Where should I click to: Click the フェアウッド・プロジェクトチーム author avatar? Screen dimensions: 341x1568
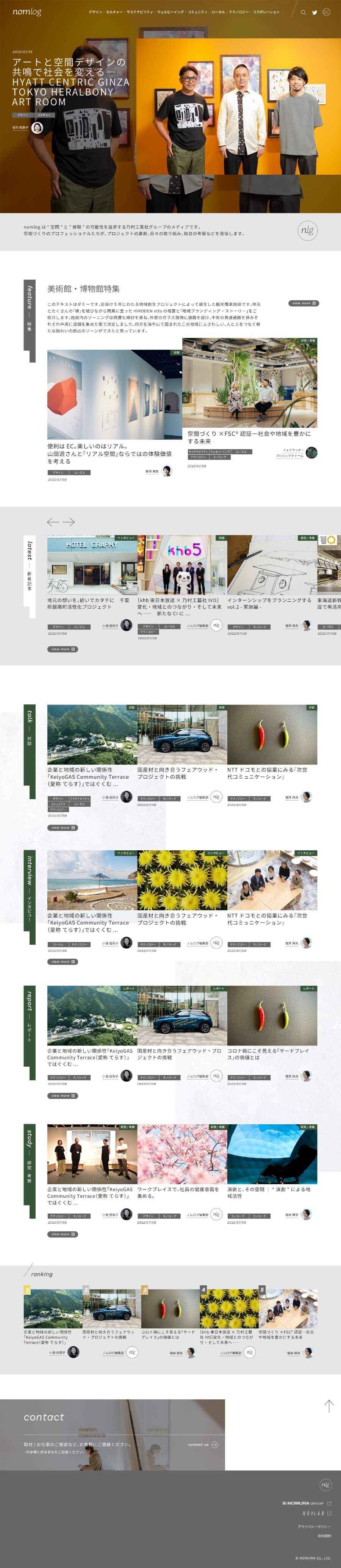(312, 452)
